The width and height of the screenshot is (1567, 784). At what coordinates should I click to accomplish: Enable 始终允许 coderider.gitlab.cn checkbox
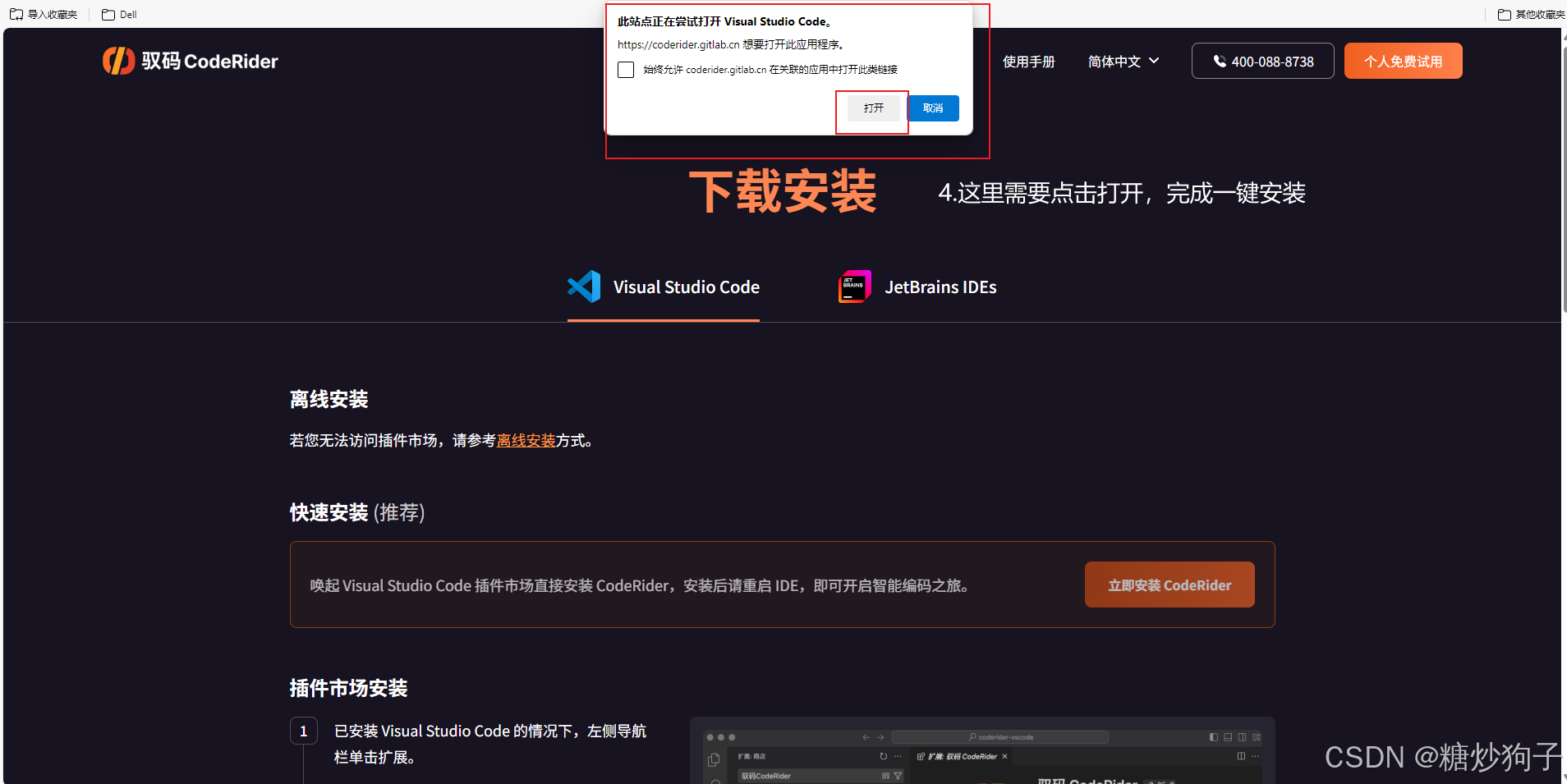(x=626, y=69)
